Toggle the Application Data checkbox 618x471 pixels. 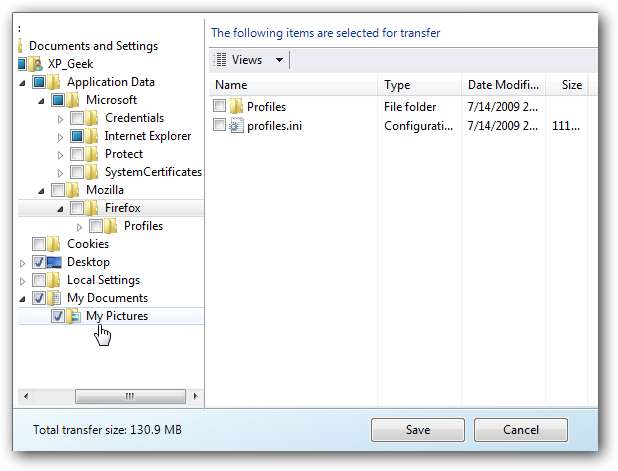pos(39,82)
